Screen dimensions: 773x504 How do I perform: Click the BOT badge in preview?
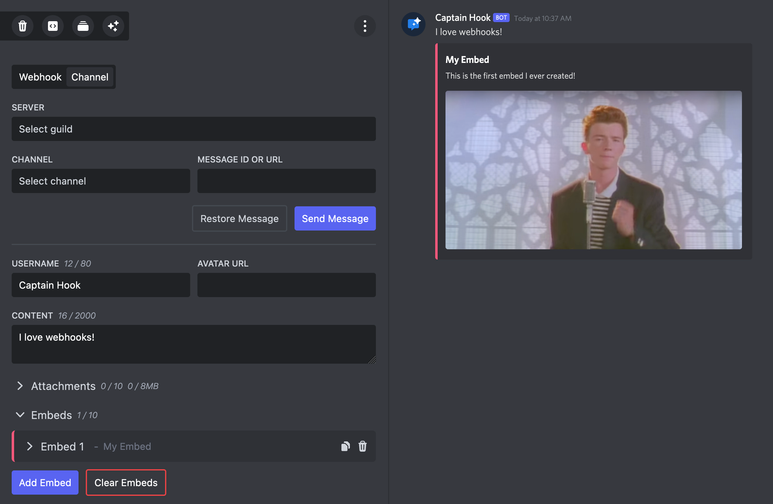[x=501, y=18]
